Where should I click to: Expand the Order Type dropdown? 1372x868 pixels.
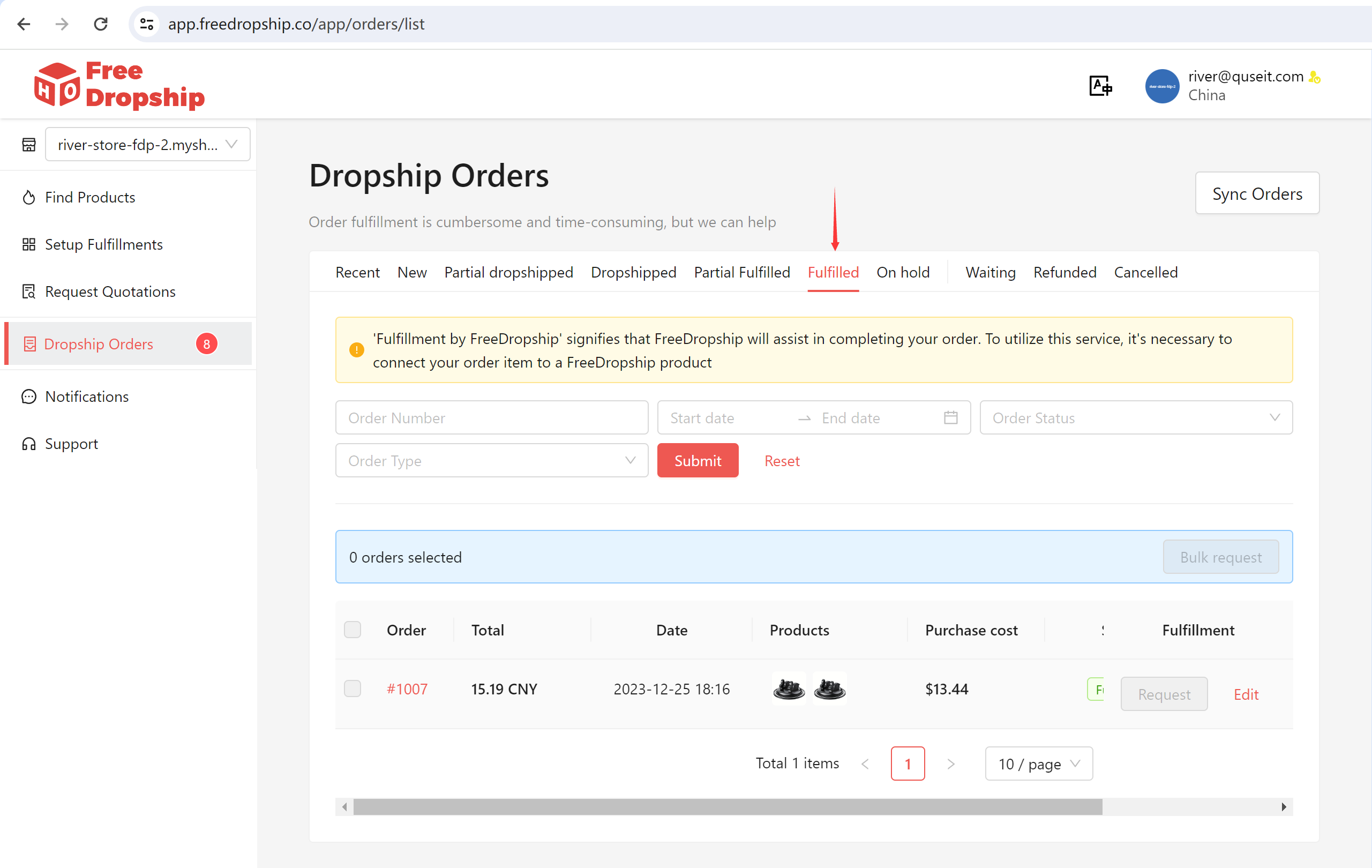pos(492,460)
